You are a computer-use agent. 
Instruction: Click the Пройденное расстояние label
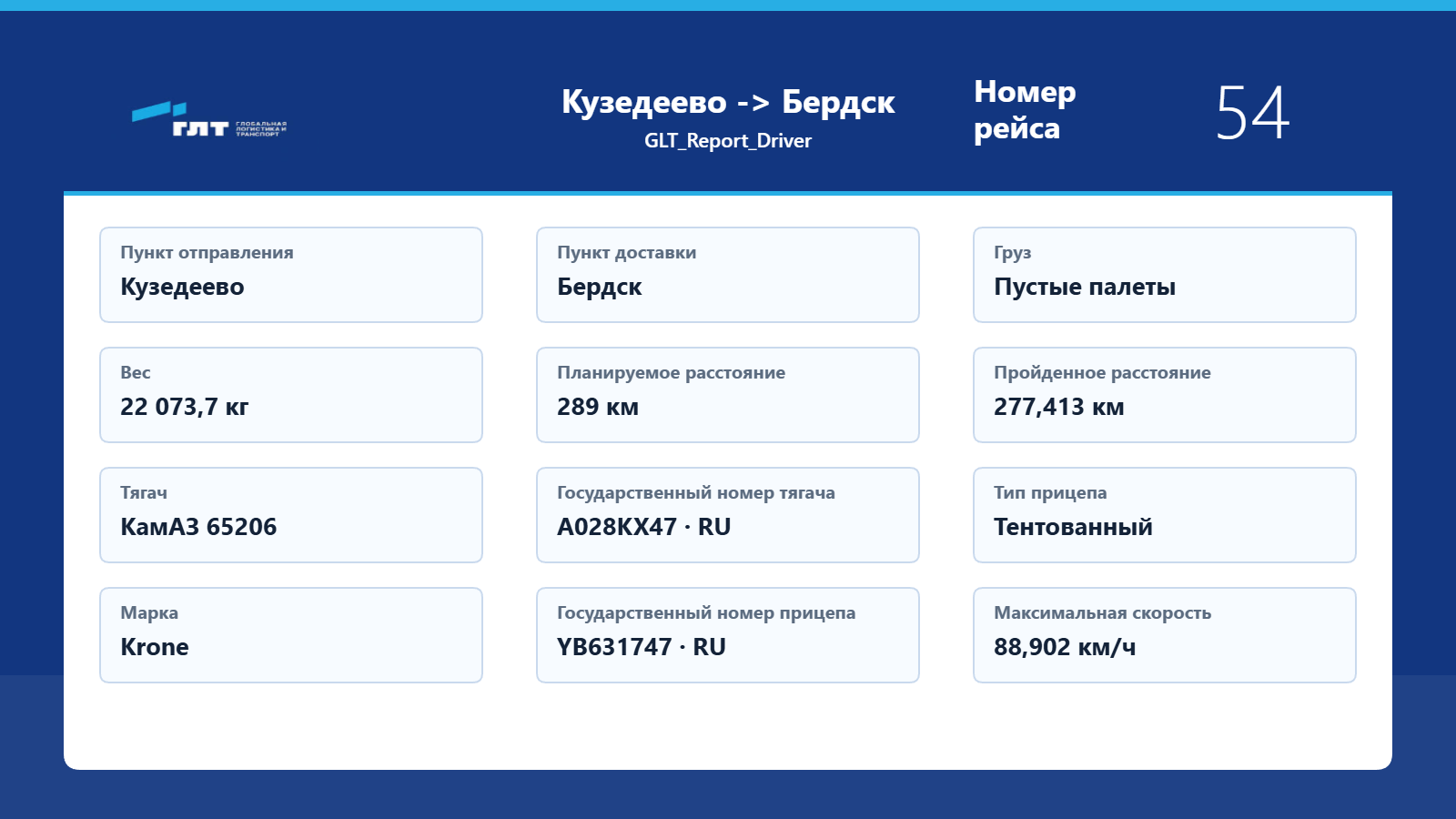point(1102,373)
